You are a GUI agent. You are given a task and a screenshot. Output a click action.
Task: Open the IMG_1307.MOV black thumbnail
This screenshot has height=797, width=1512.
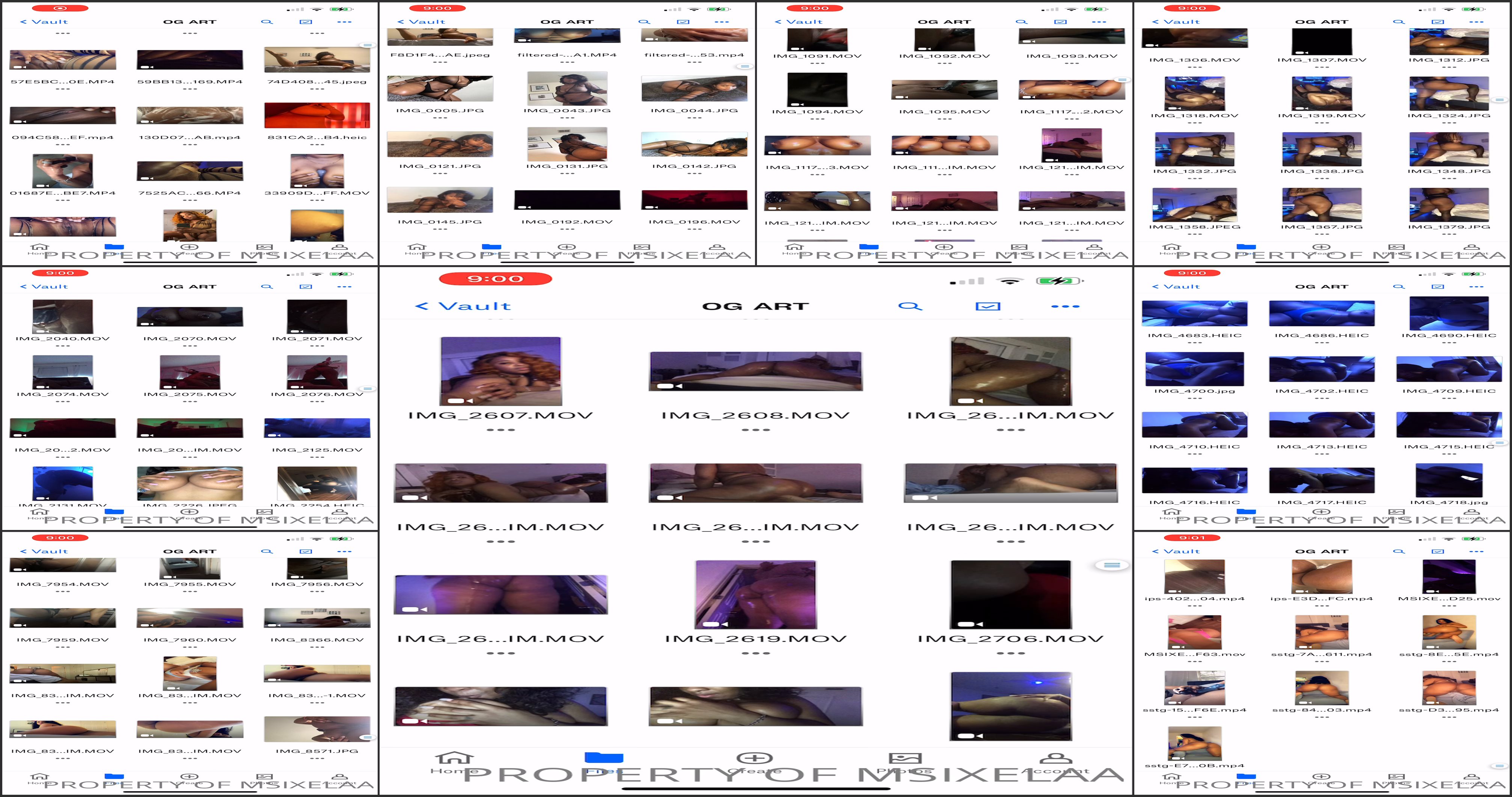(x=1322, y=41)
